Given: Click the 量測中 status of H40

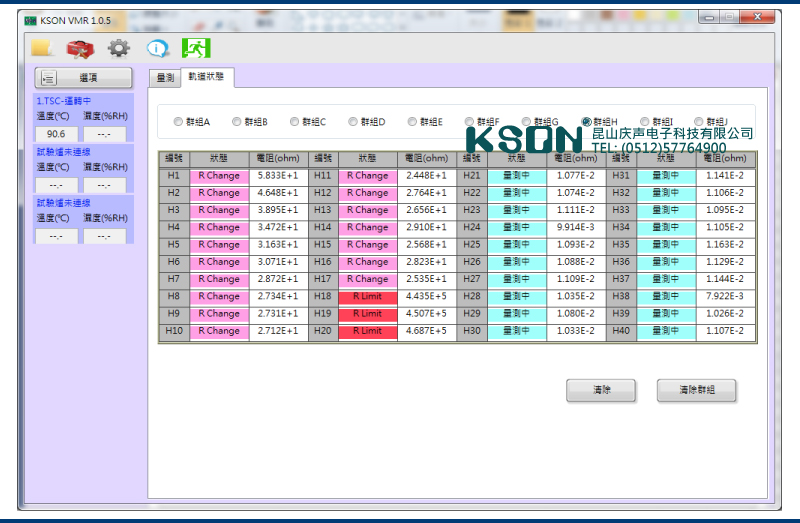Looking at the screenshot, I should [666, 332].
